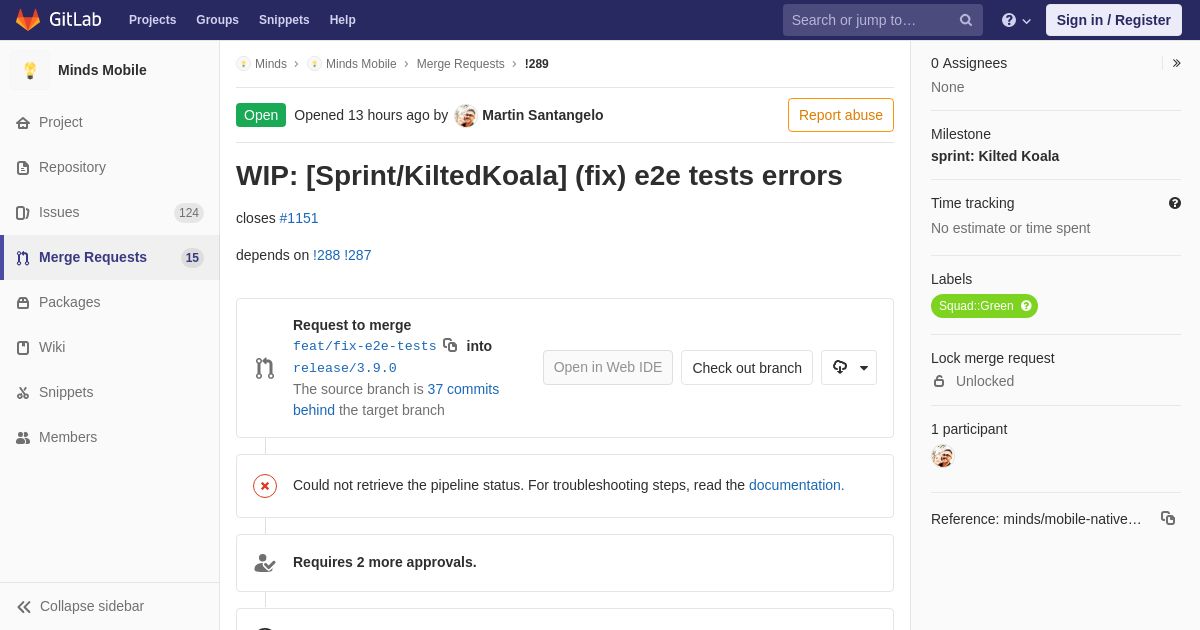Click the Wiki book icon
1200x630 pixels.
click(x=23, y=348)
